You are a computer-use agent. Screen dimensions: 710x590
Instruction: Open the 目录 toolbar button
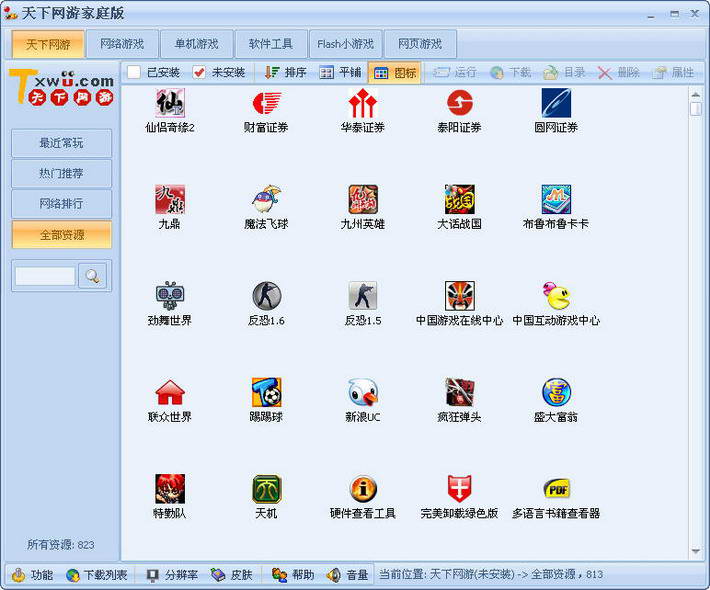pos(564,72)
